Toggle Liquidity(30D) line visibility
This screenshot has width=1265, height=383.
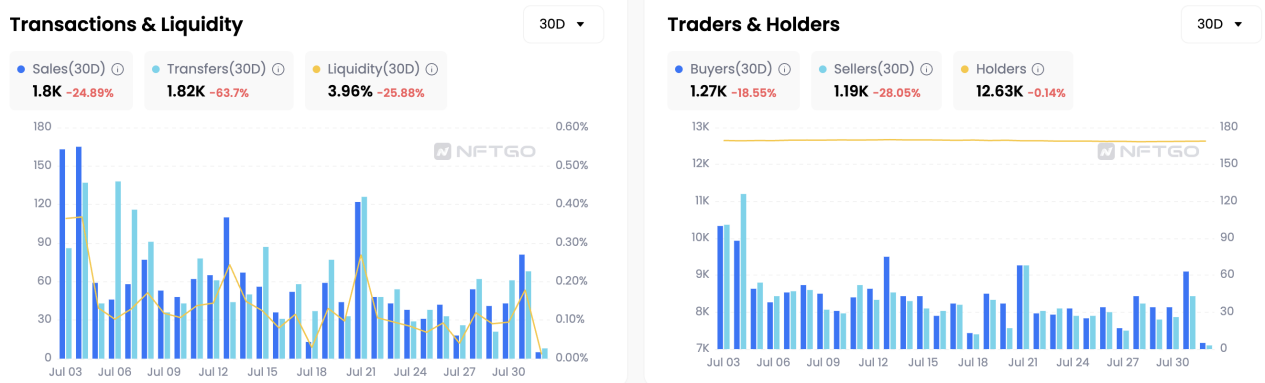(x=366, y=69)
